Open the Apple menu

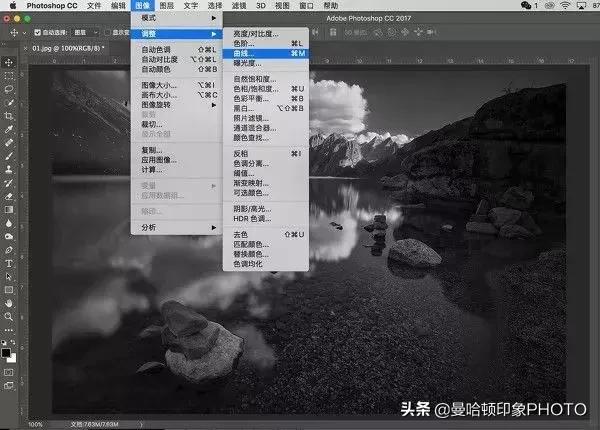point(13,5)
